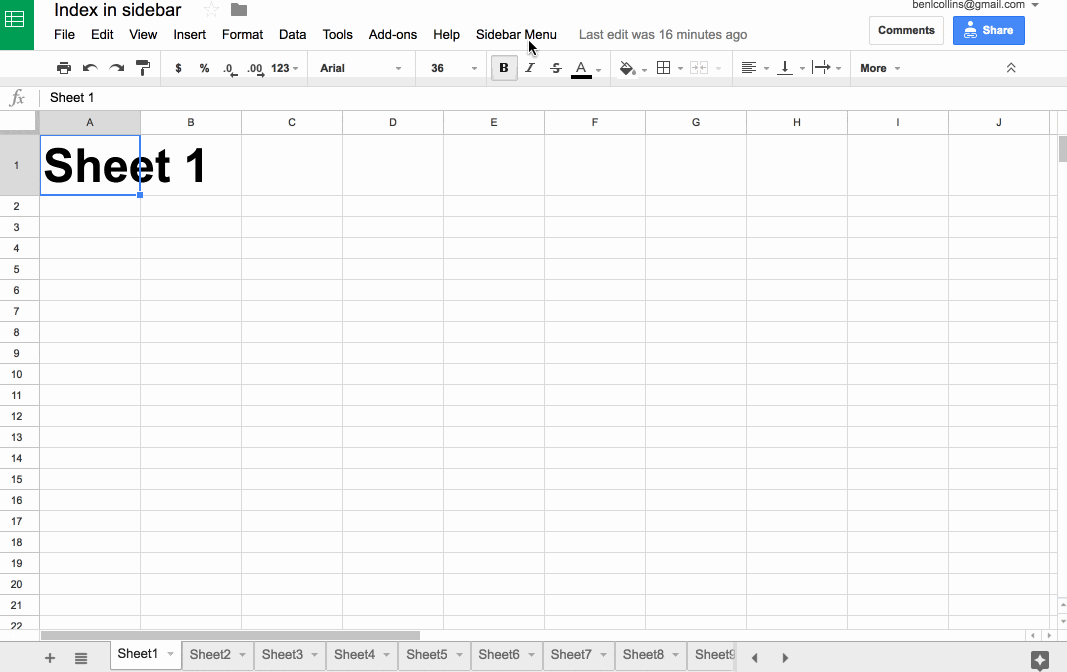The image size is (1067, 672).
Task: Open the Sidebar Menu in the menu bar
Action: pyautogui.click(x=516, y=34)
